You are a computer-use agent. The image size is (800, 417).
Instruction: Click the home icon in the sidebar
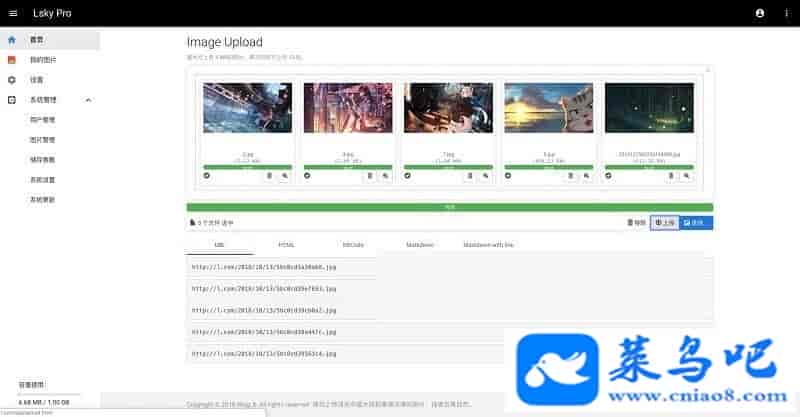12,40
